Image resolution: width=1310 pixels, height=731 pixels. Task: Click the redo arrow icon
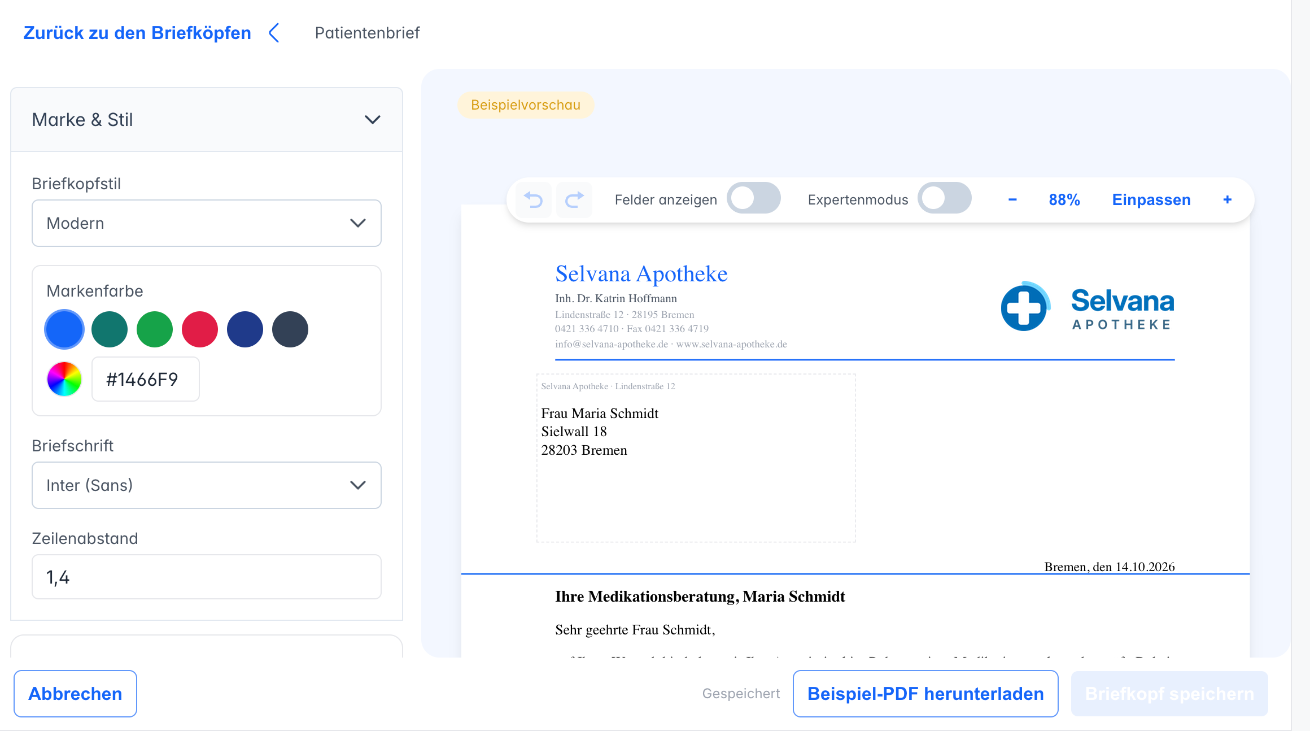pos(574,200)
